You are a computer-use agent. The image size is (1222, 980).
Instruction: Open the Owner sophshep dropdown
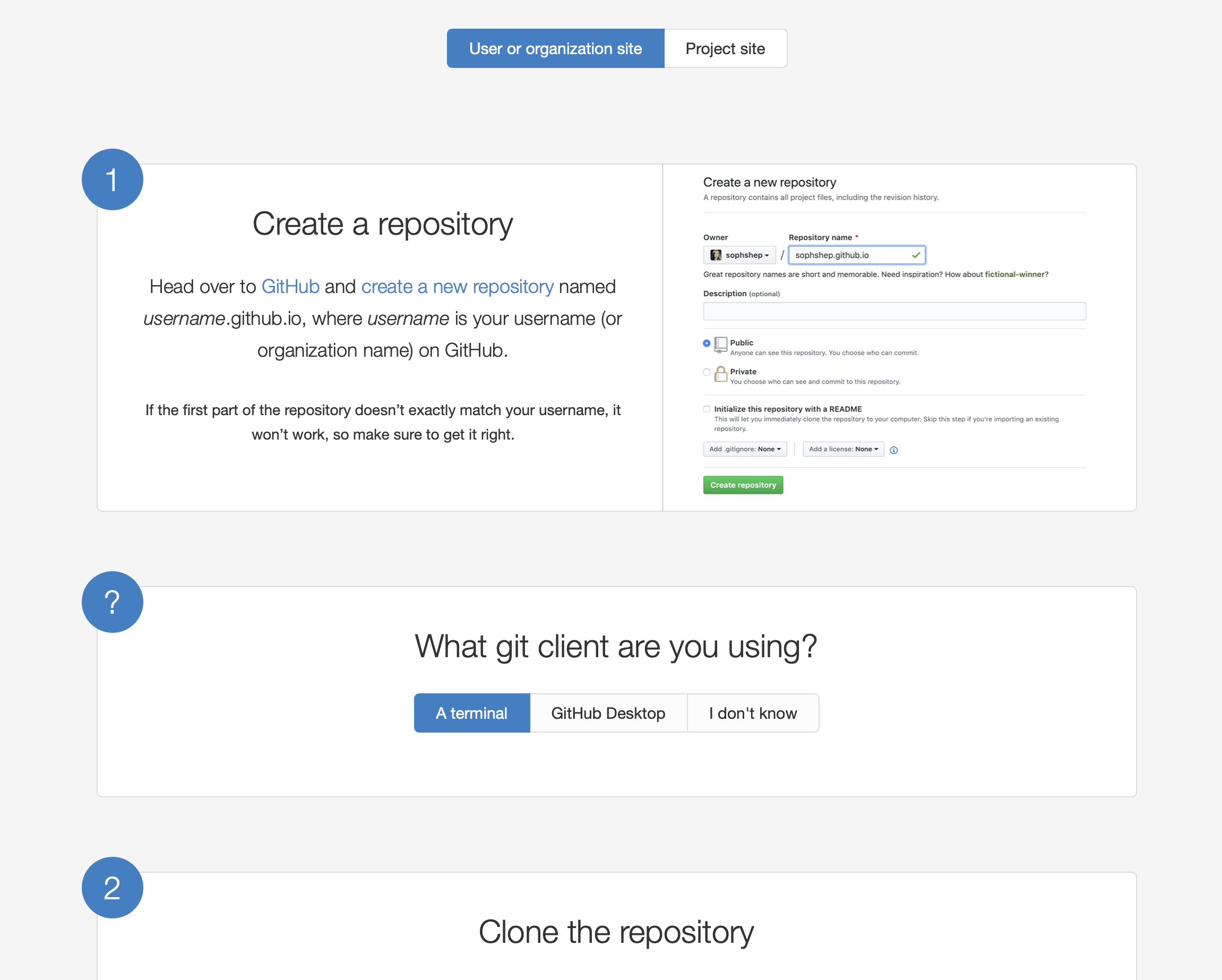[x=739, y=255]
